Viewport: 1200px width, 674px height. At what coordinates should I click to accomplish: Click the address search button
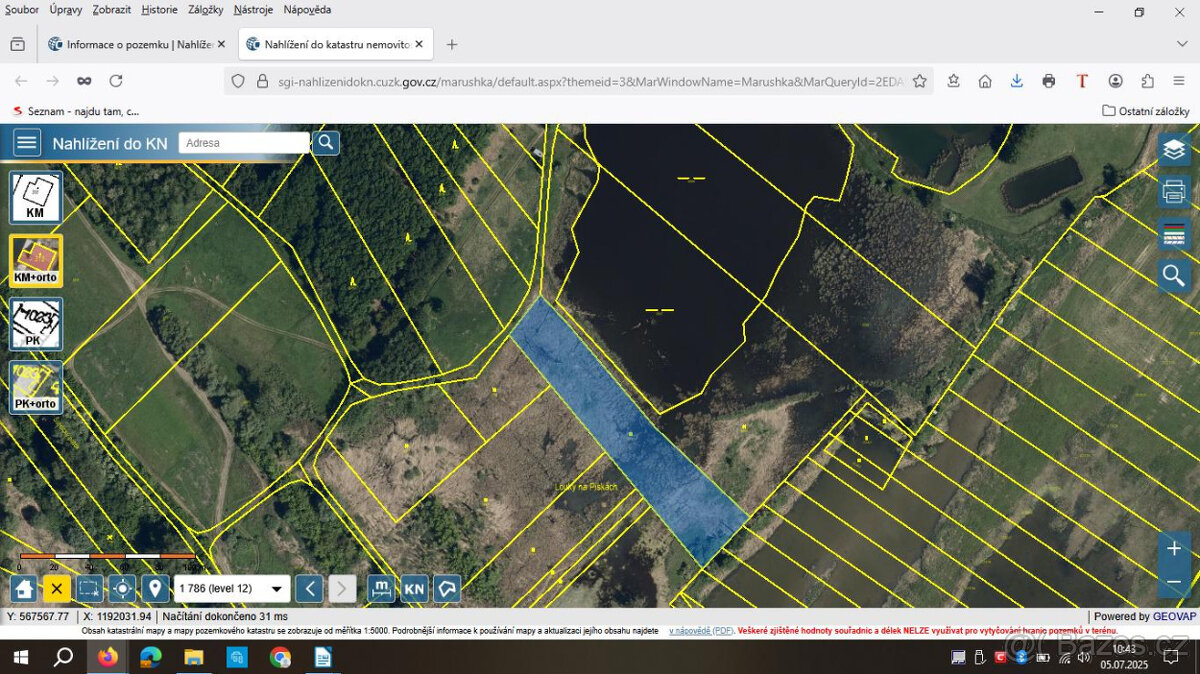tap(326, 143)
